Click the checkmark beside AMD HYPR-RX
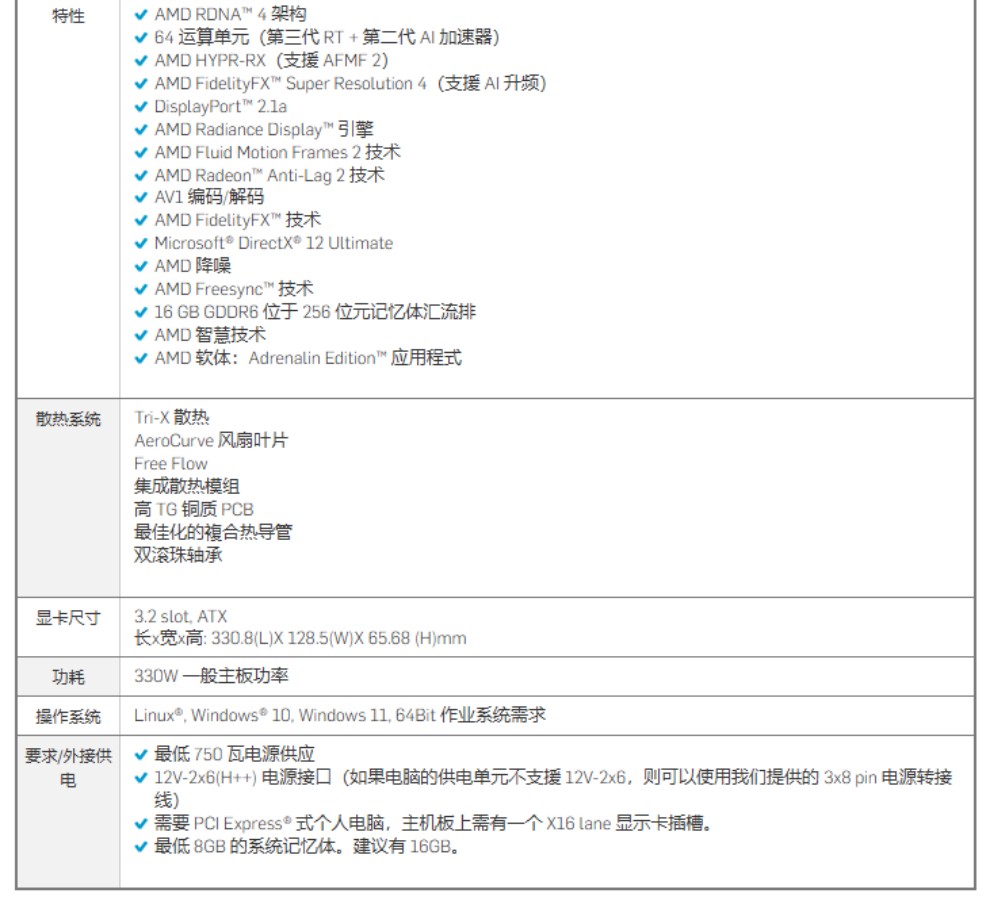This screenshot has width=990, height=897. click(141, 61)
